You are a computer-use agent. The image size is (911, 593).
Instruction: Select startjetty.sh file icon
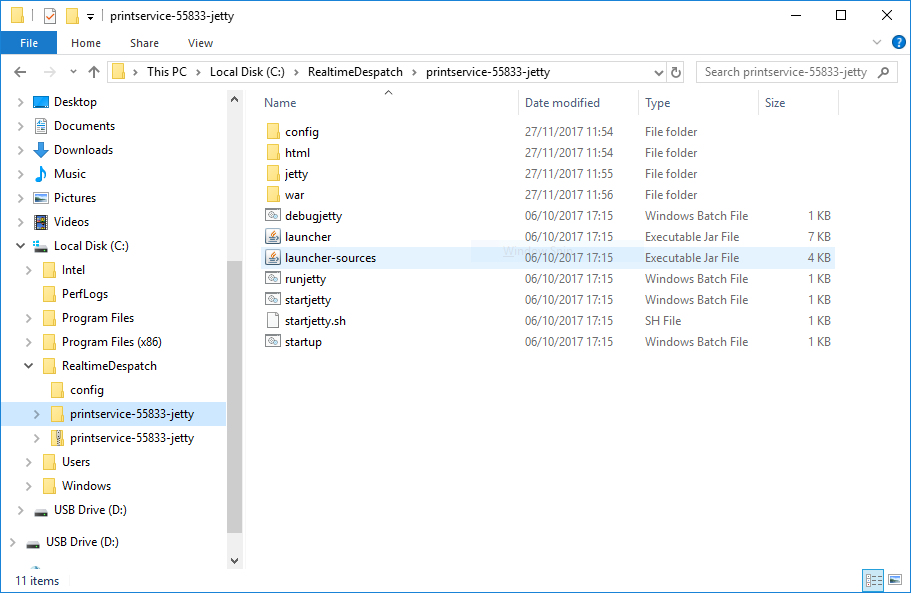(x=273, y=320)
